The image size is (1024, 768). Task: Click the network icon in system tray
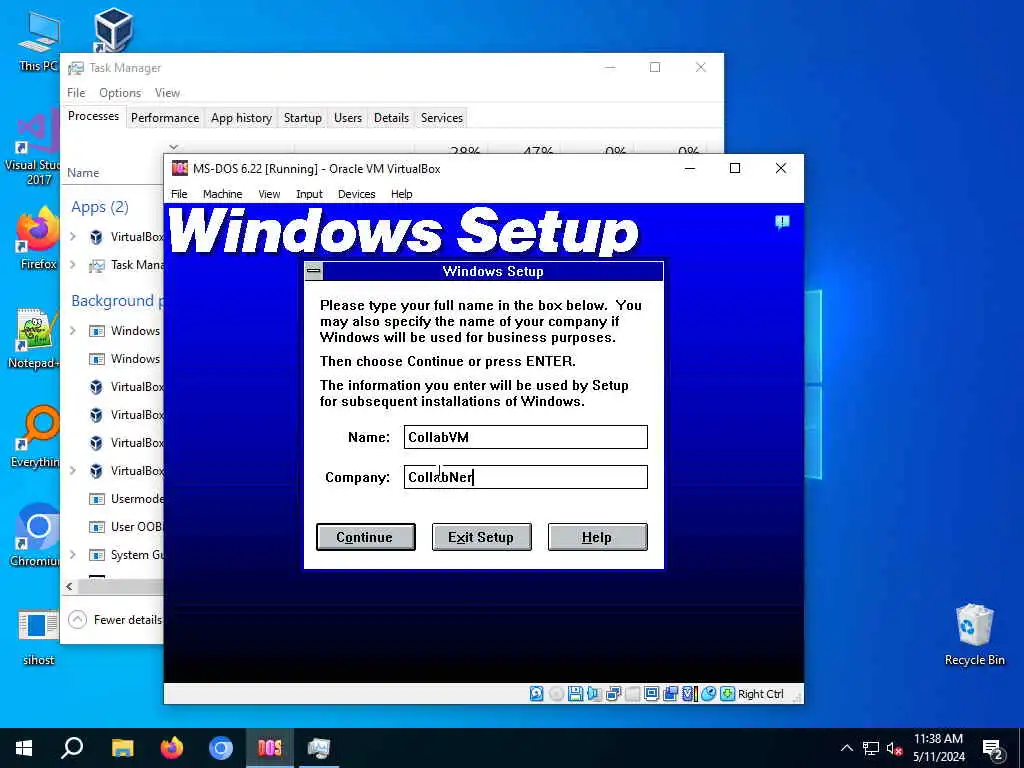tap(871, 748)
